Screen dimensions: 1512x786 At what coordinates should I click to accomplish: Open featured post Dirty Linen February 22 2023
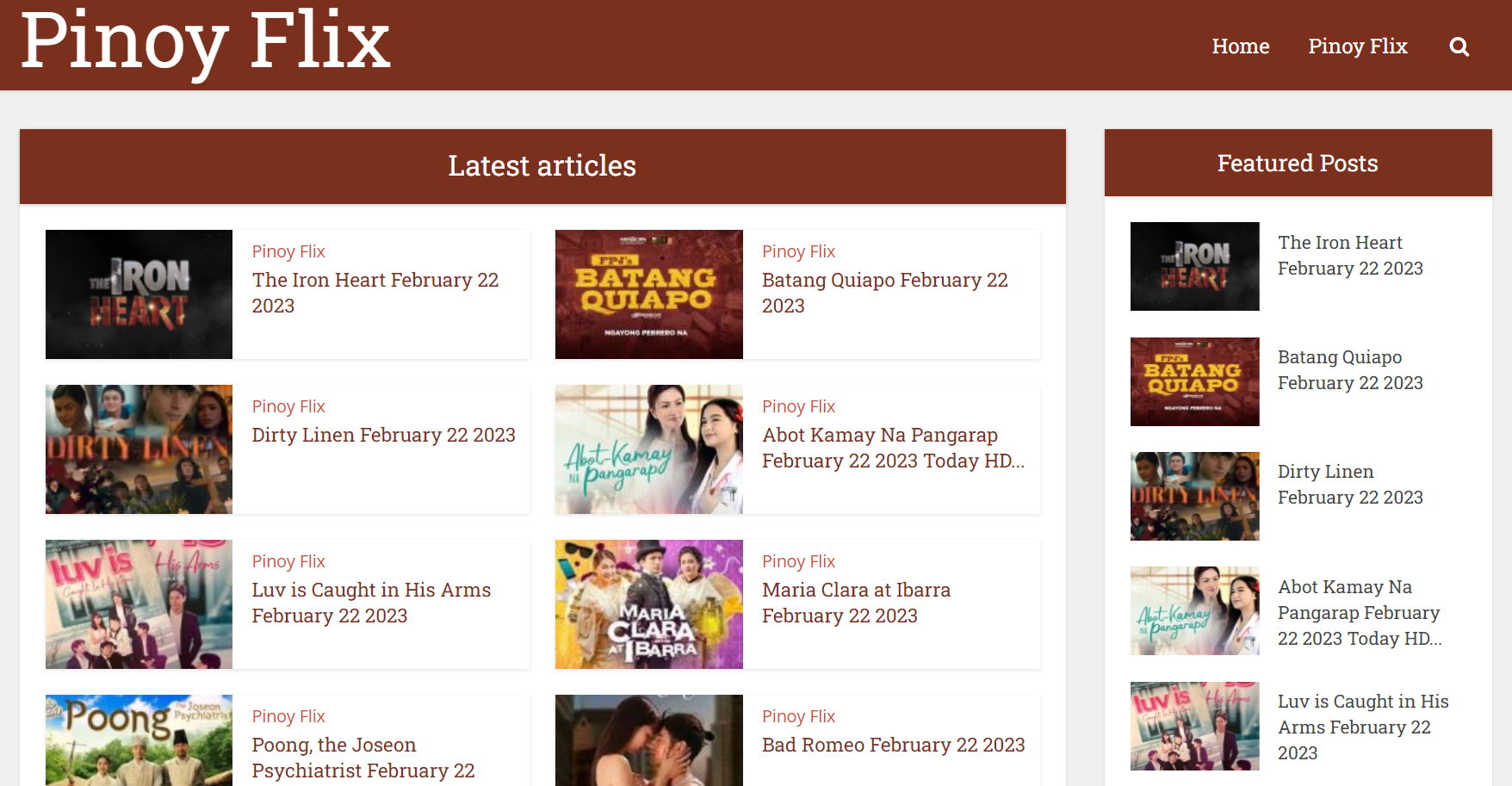click(1350, 484)
